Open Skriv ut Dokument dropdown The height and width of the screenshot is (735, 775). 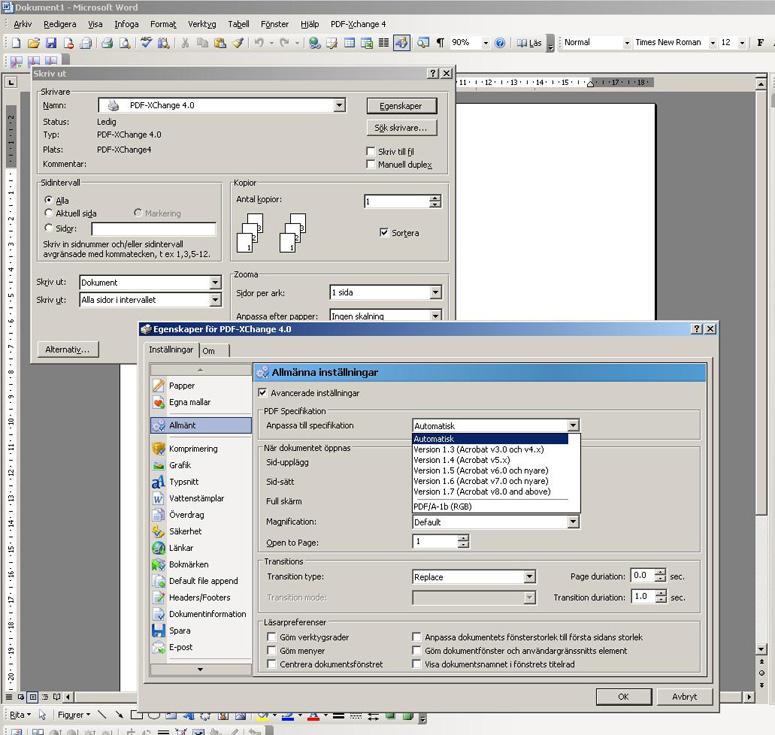coord(215,282)
